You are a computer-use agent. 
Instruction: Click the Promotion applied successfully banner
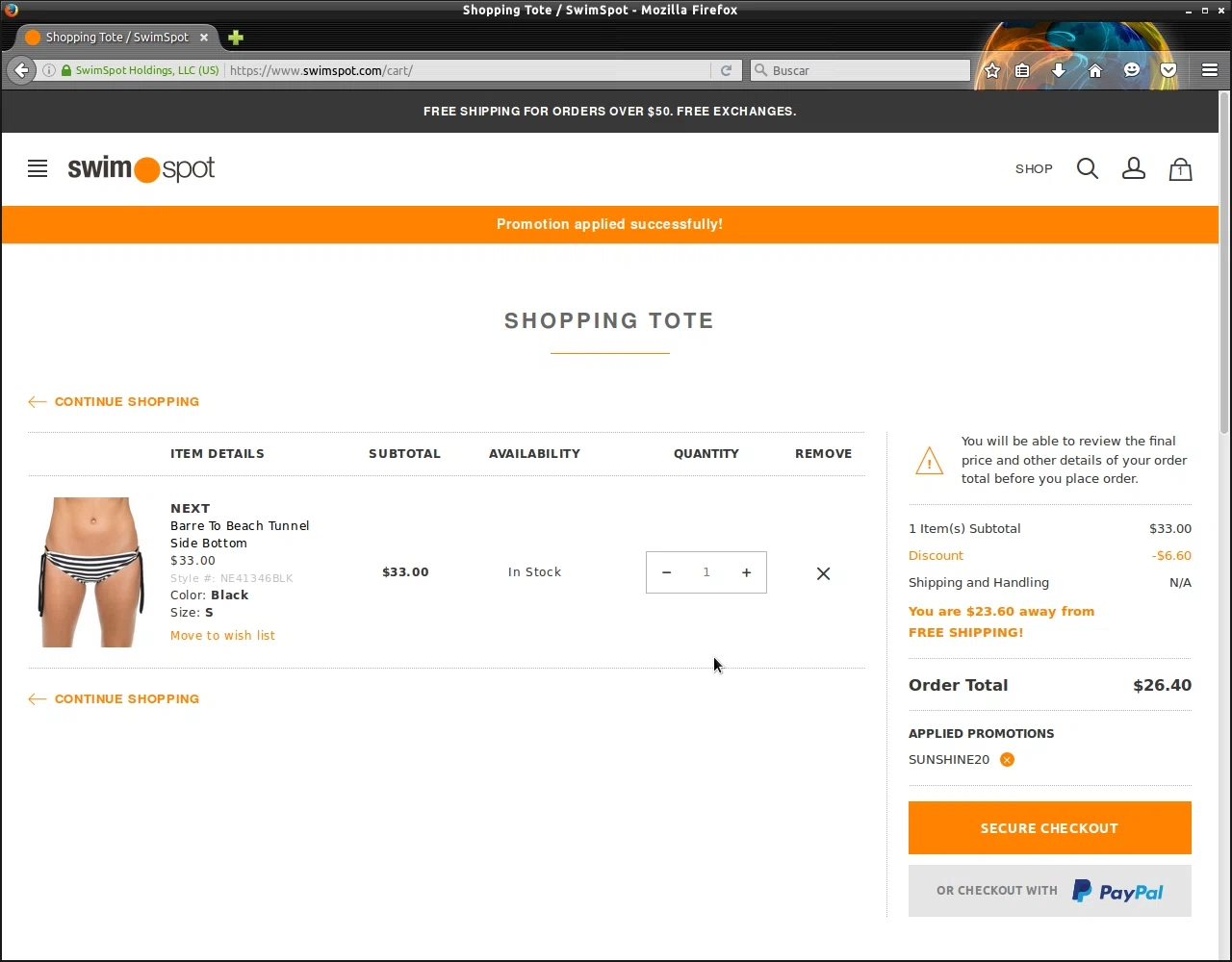coord(609,224)
